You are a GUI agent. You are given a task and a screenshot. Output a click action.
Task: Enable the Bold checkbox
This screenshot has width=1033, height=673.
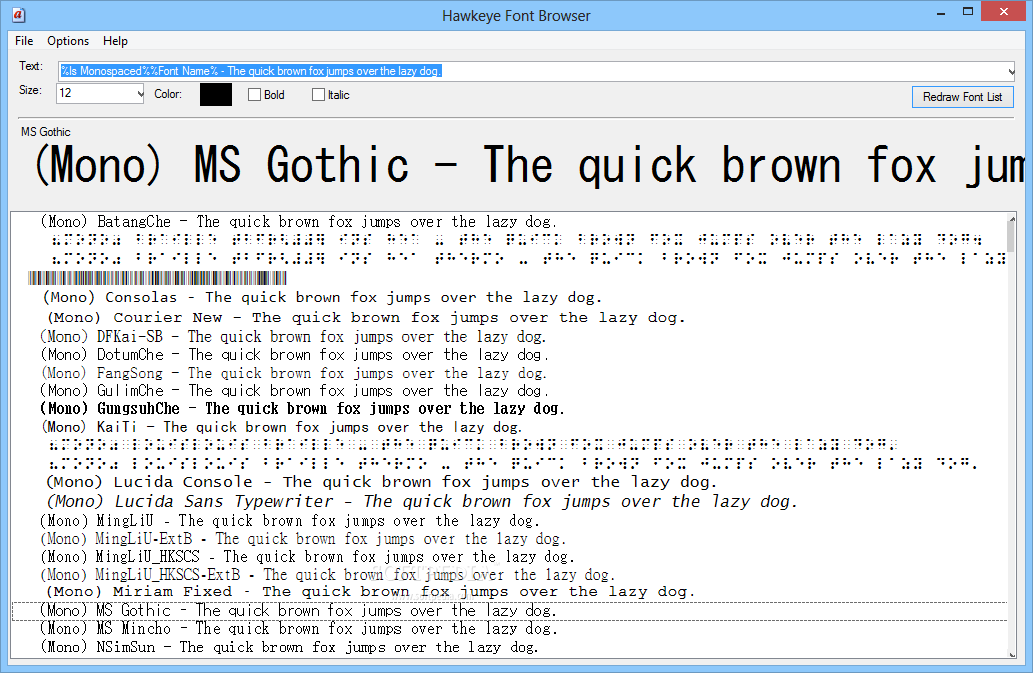254,95
